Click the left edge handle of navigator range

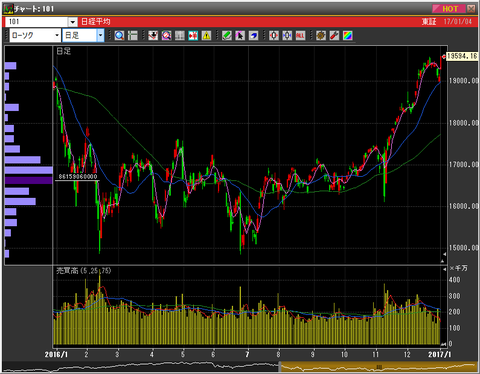pyautogui.click(x=280, y=367)
